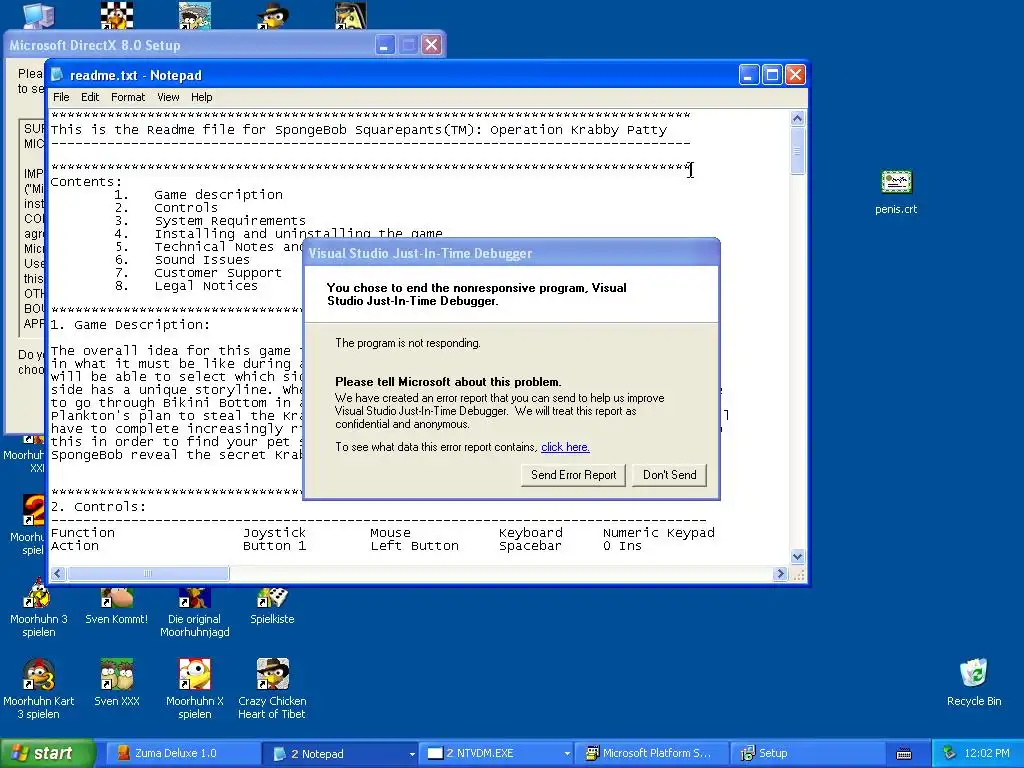Viewport: 1024px width, 768px height.
Task: Click Notepad vertical scrollbar thumb
Action: coord(797,151)
